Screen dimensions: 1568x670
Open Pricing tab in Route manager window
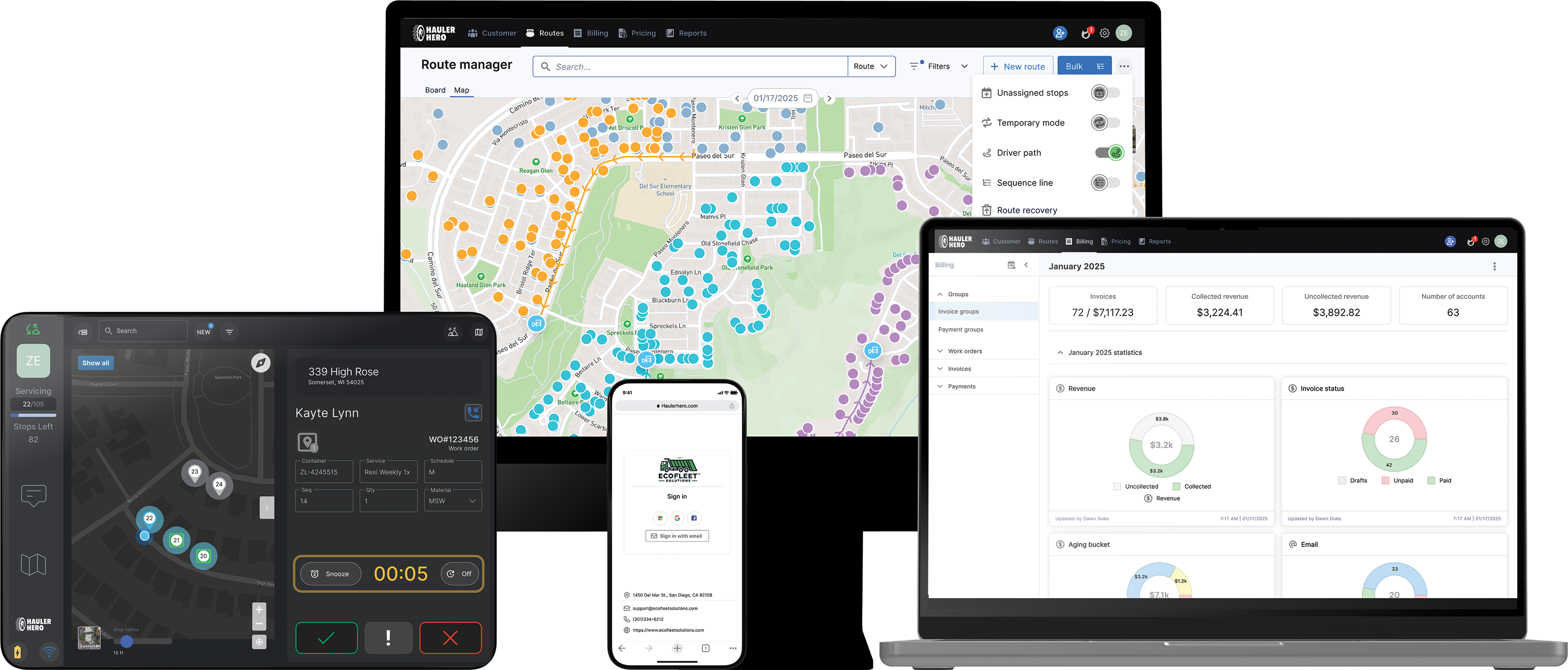[x=637, y=33]
